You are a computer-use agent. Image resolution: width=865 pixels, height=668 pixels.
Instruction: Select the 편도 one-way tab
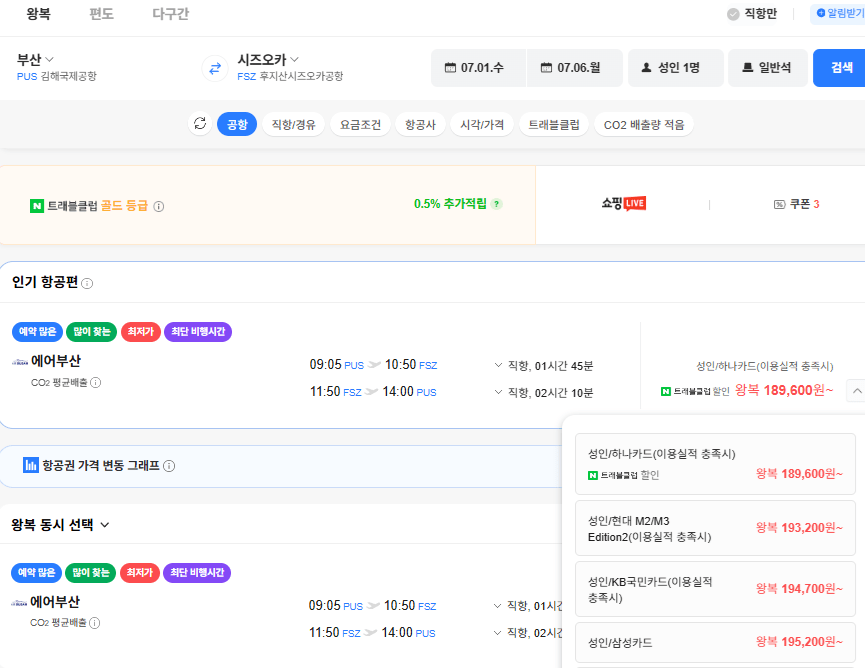[102, 14]
